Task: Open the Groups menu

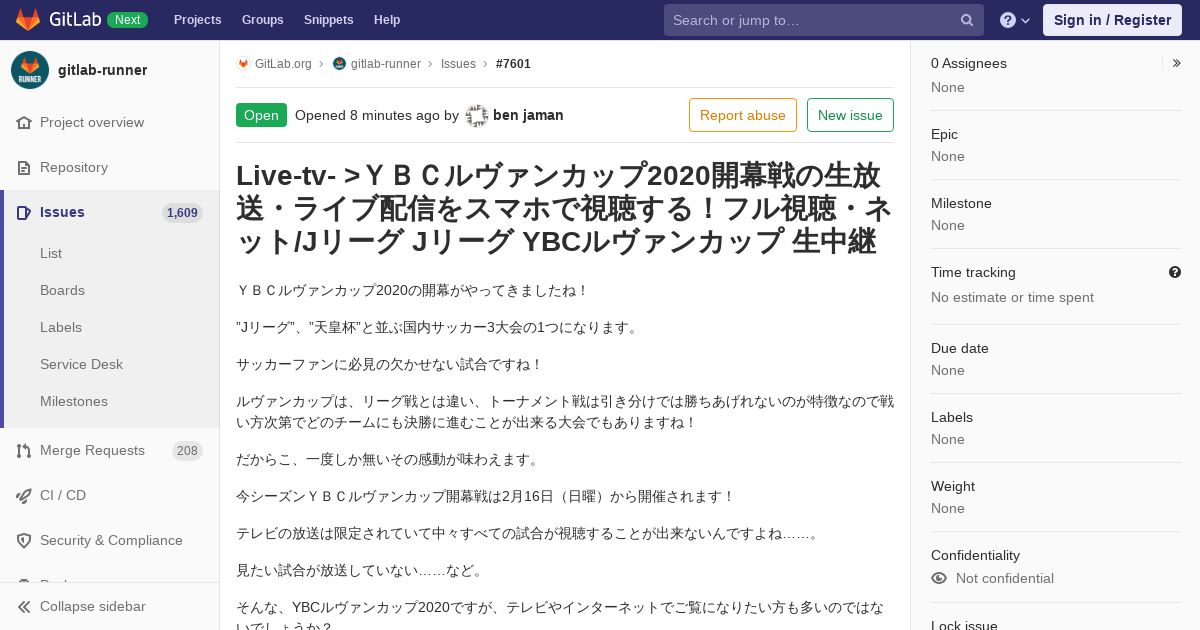Action: click(263, 20)
